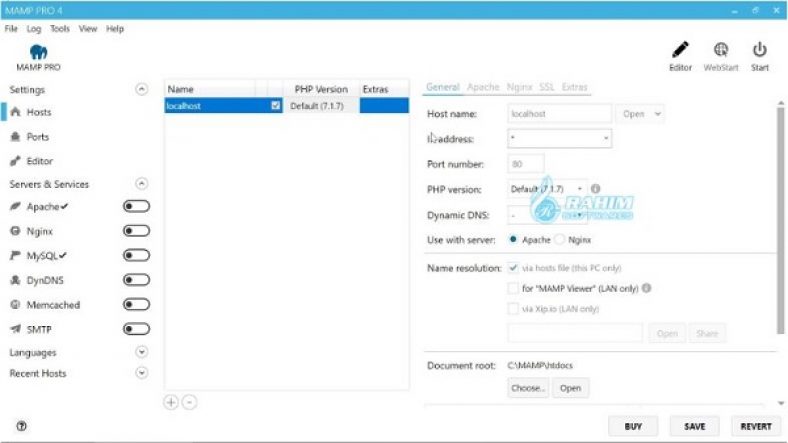Click the MAMP PRO elephant logo
The image size is (788, 443).
pos(38,52)
